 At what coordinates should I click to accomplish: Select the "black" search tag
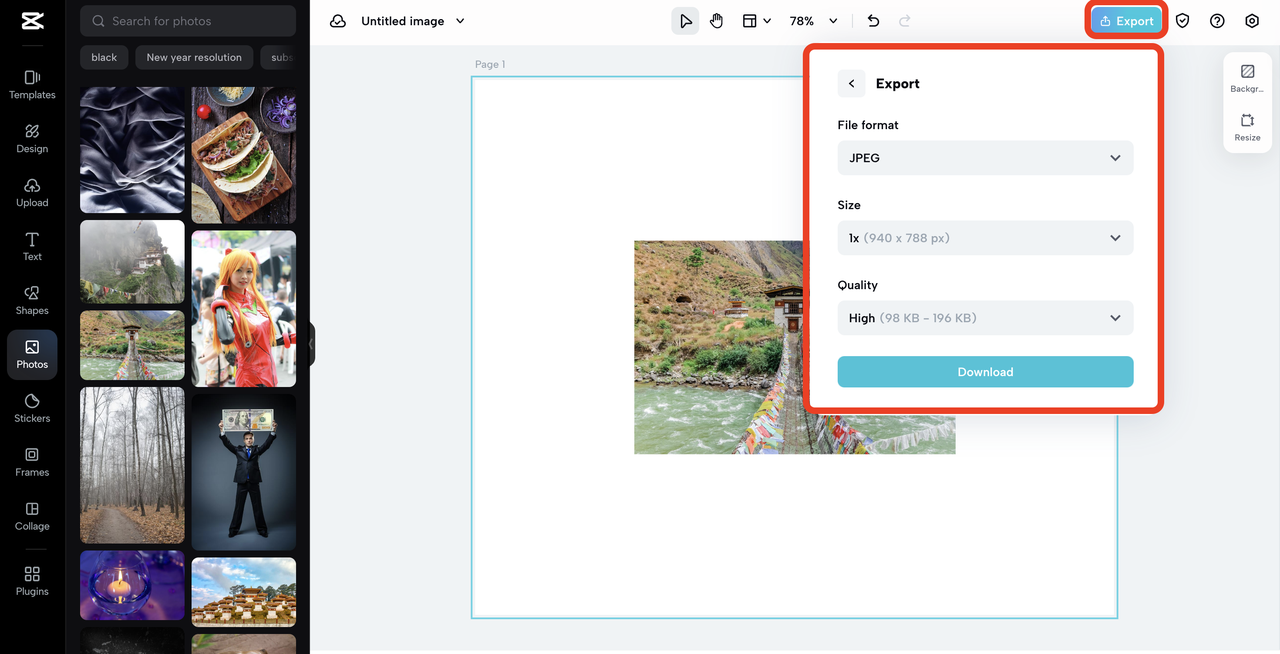point(104,57)
